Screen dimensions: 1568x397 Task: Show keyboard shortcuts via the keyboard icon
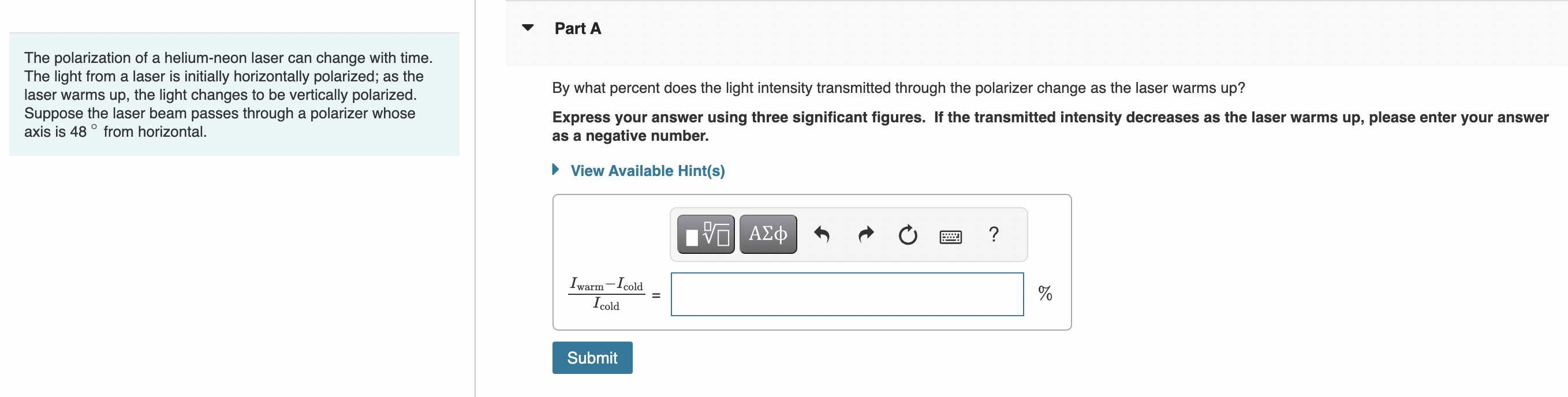point(950,237)
